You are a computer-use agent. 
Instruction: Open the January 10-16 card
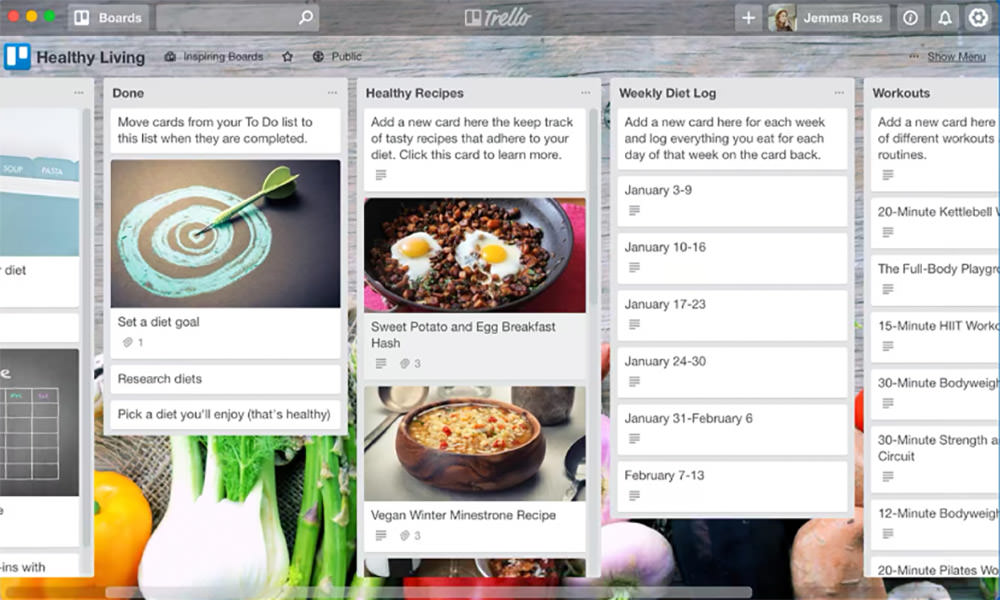732,258
